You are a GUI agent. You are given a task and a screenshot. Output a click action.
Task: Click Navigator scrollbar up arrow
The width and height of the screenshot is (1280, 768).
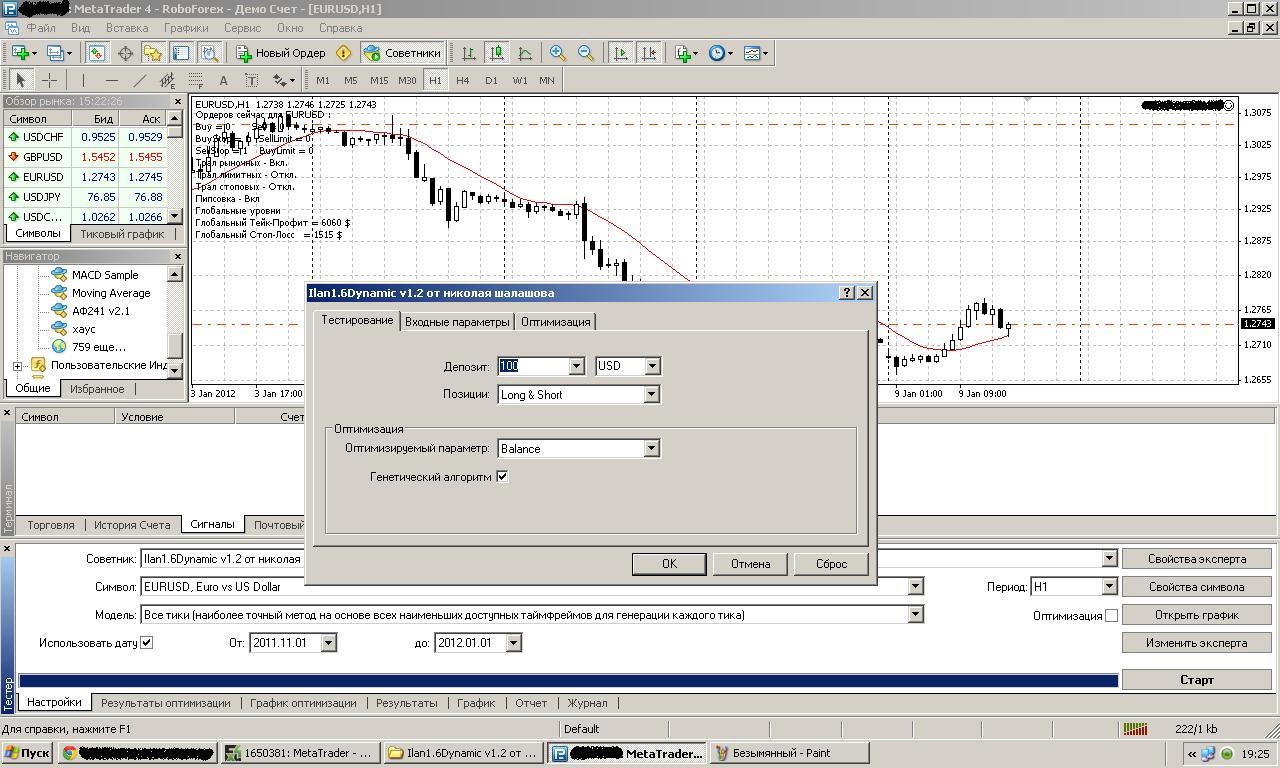pyautogui.click(x=175, y=274)
